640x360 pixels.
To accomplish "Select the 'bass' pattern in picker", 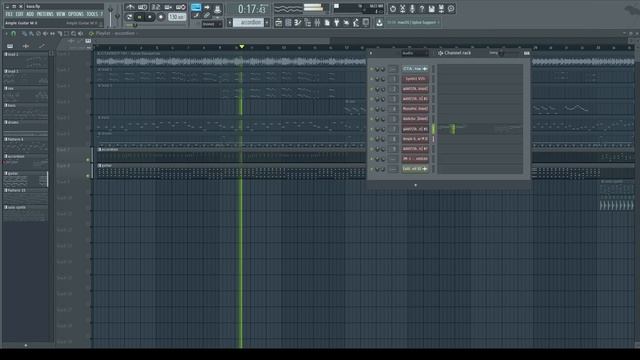I will pos(25,111).
